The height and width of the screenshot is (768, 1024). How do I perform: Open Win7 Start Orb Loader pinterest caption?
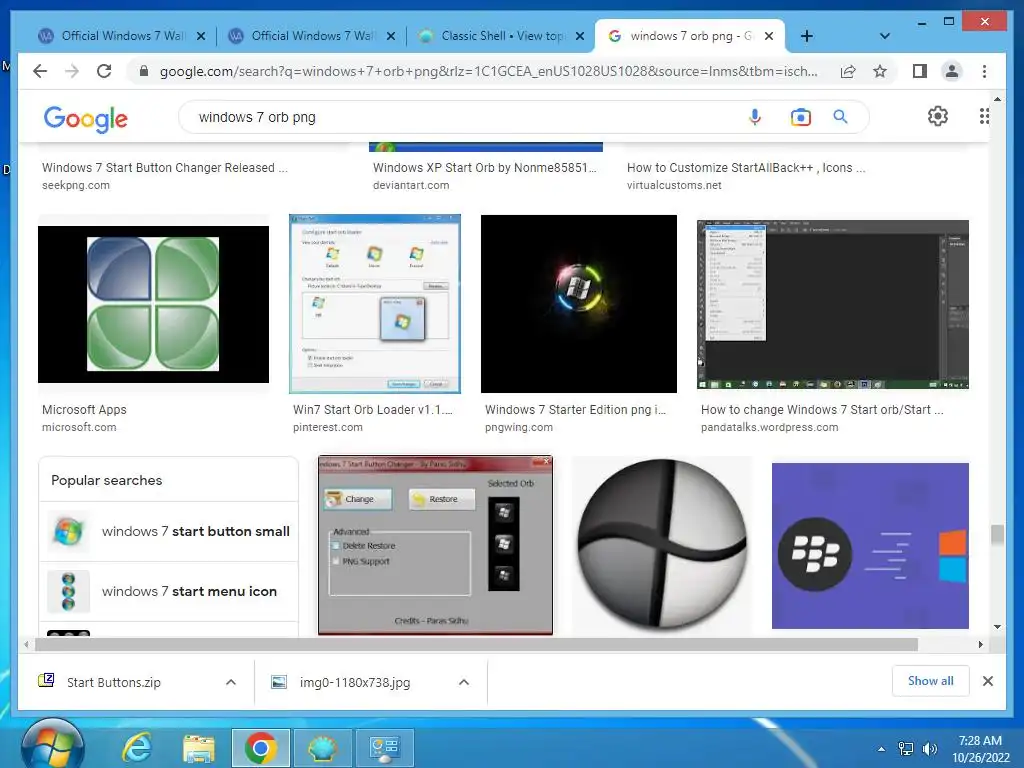point(372,417)
